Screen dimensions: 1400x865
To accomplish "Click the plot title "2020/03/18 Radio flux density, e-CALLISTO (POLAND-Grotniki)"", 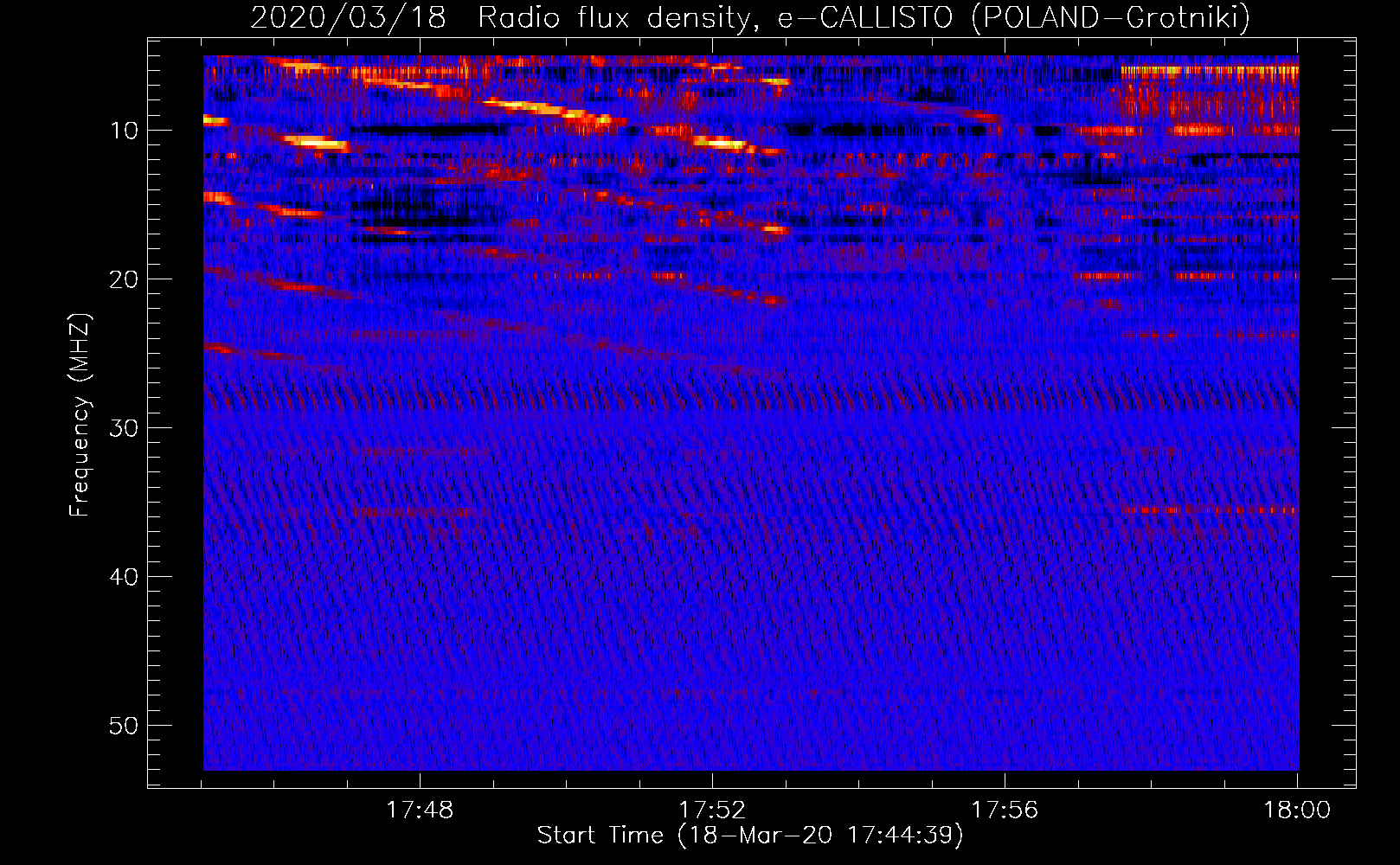I will (750, 17).
